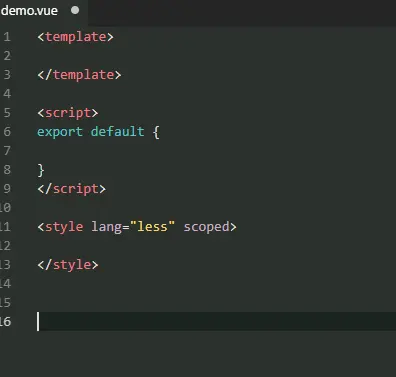This screenshot has width=396, height=377.
Task: Click the 'export' keyword on line 6
Action: (60, 132)
